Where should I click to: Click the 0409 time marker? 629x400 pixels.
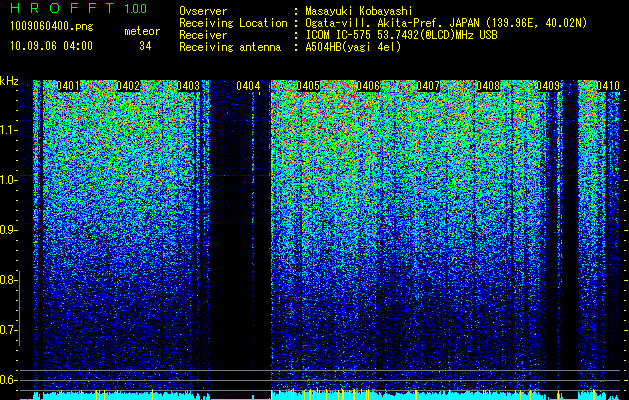(548, 86)
